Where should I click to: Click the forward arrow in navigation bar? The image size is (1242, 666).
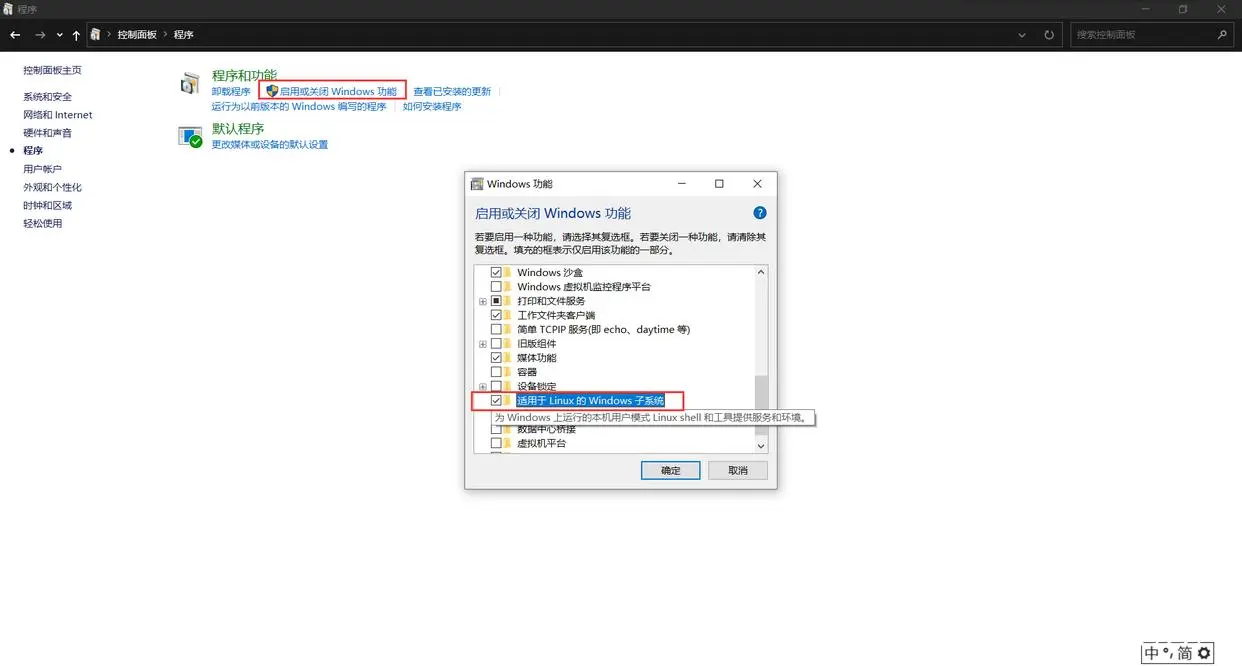pos(40,35)
